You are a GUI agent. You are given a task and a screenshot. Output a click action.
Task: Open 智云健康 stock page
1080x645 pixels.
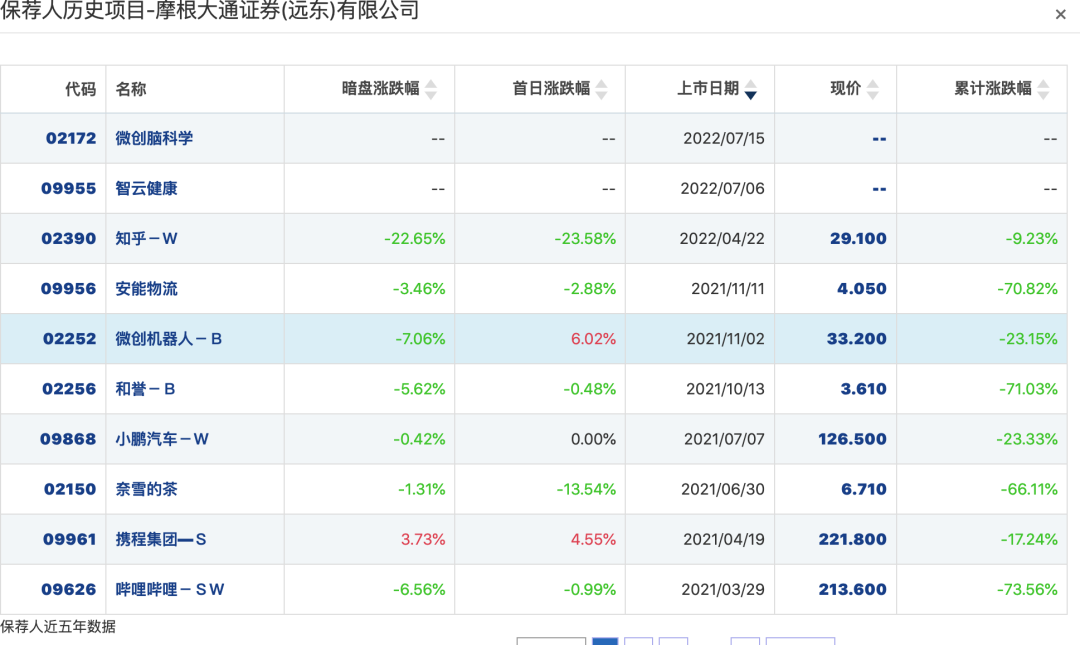(146, 189)
